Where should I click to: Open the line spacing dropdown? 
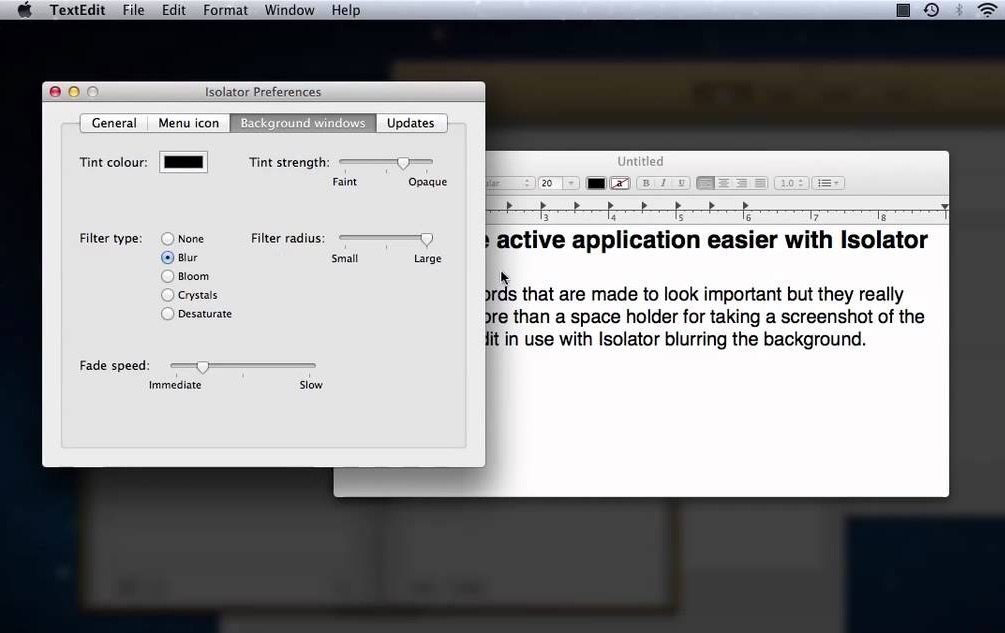[x=792, y=183]
